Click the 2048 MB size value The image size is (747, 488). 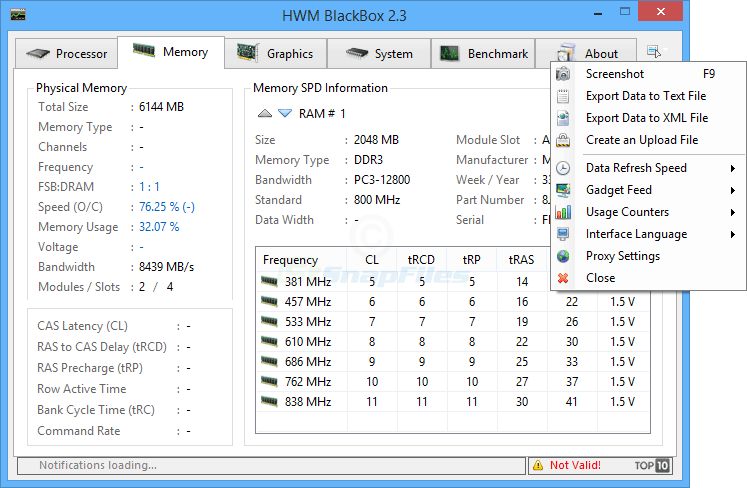(x=376, y=140)
